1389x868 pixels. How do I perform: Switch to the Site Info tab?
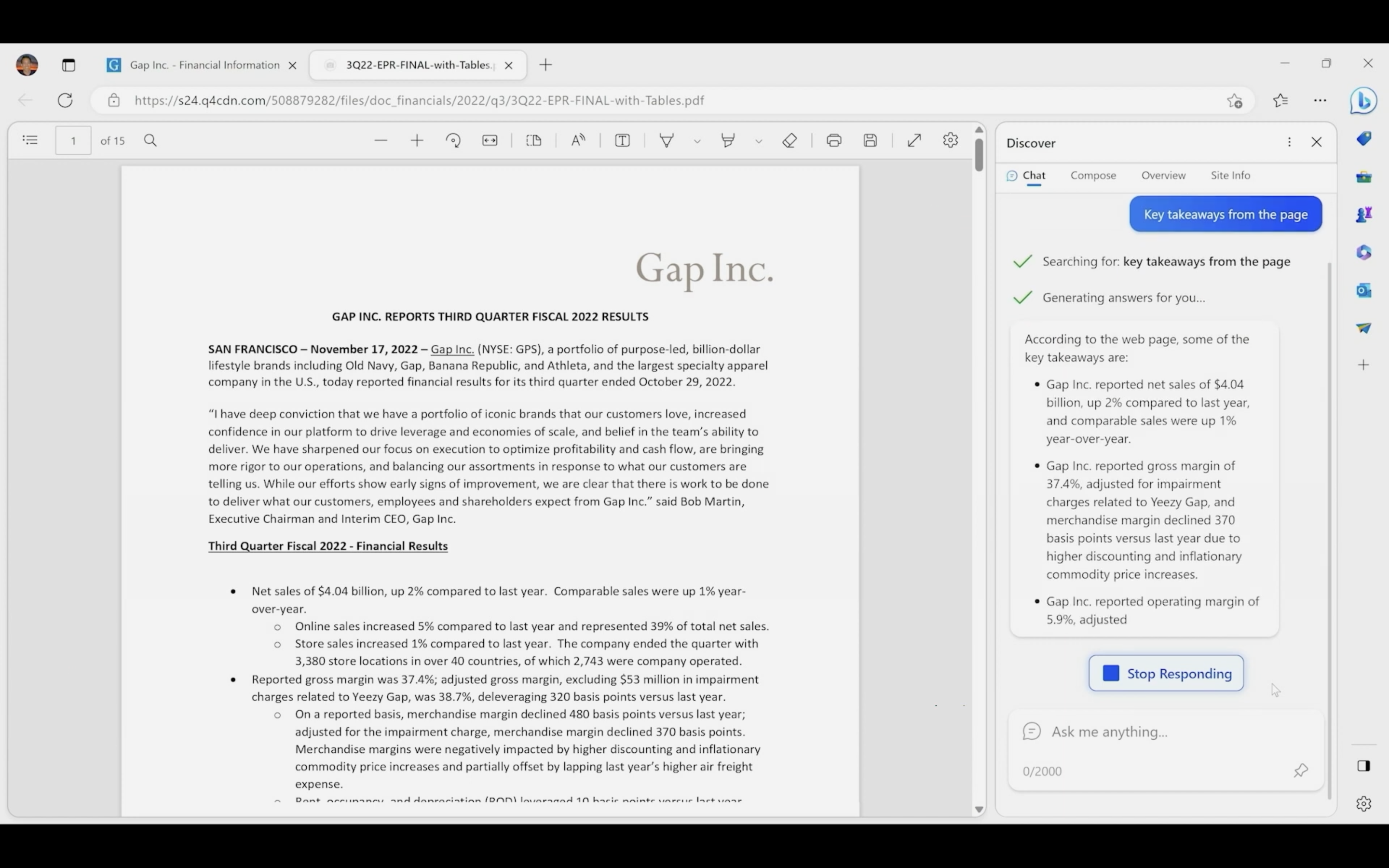[x=1230, y=176]
